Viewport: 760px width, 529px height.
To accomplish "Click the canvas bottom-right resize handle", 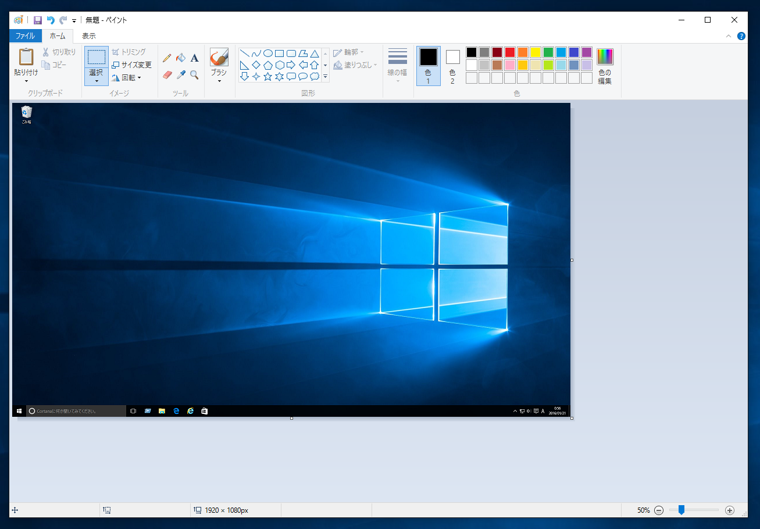I will (572, 418).
